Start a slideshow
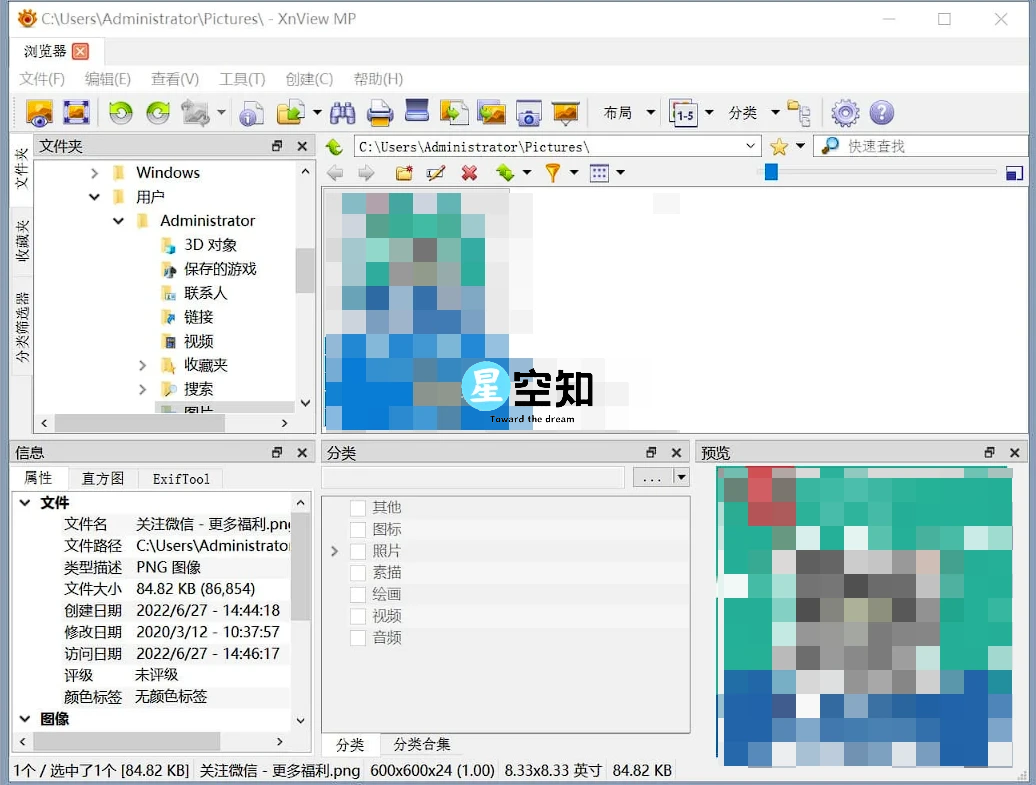The height and width of the screenshot is (785, 1036). coord(565,112)
